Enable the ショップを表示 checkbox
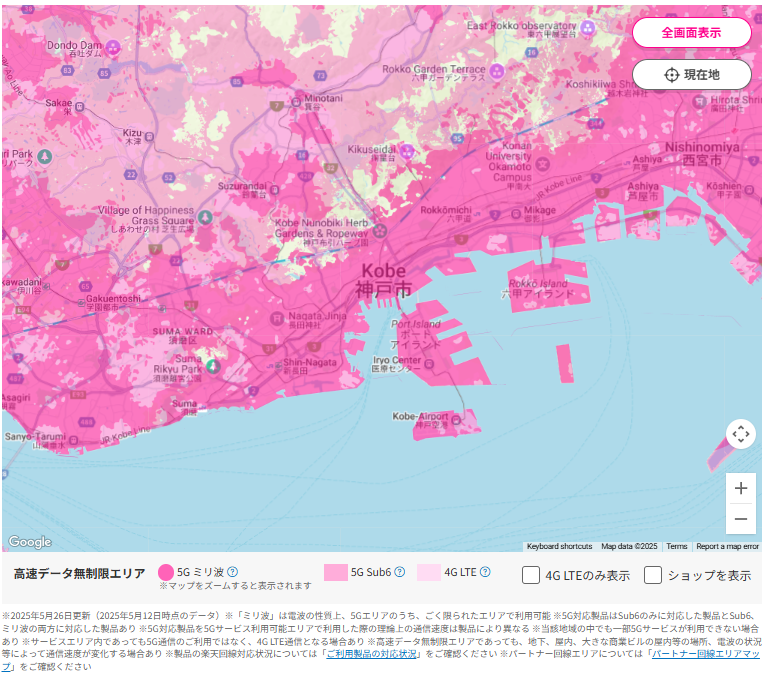762x673 pixels. (x=653, y=575)
